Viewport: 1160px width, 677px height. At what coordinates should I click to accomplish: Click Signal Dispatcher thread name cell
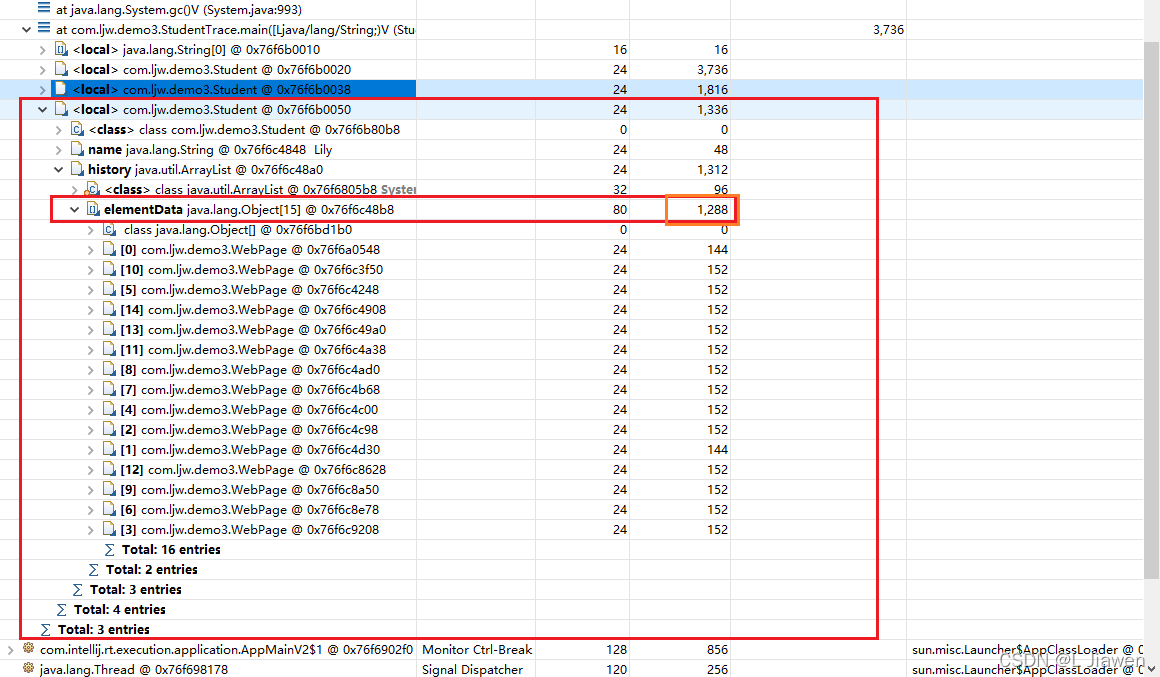click(x=472, y=670)
